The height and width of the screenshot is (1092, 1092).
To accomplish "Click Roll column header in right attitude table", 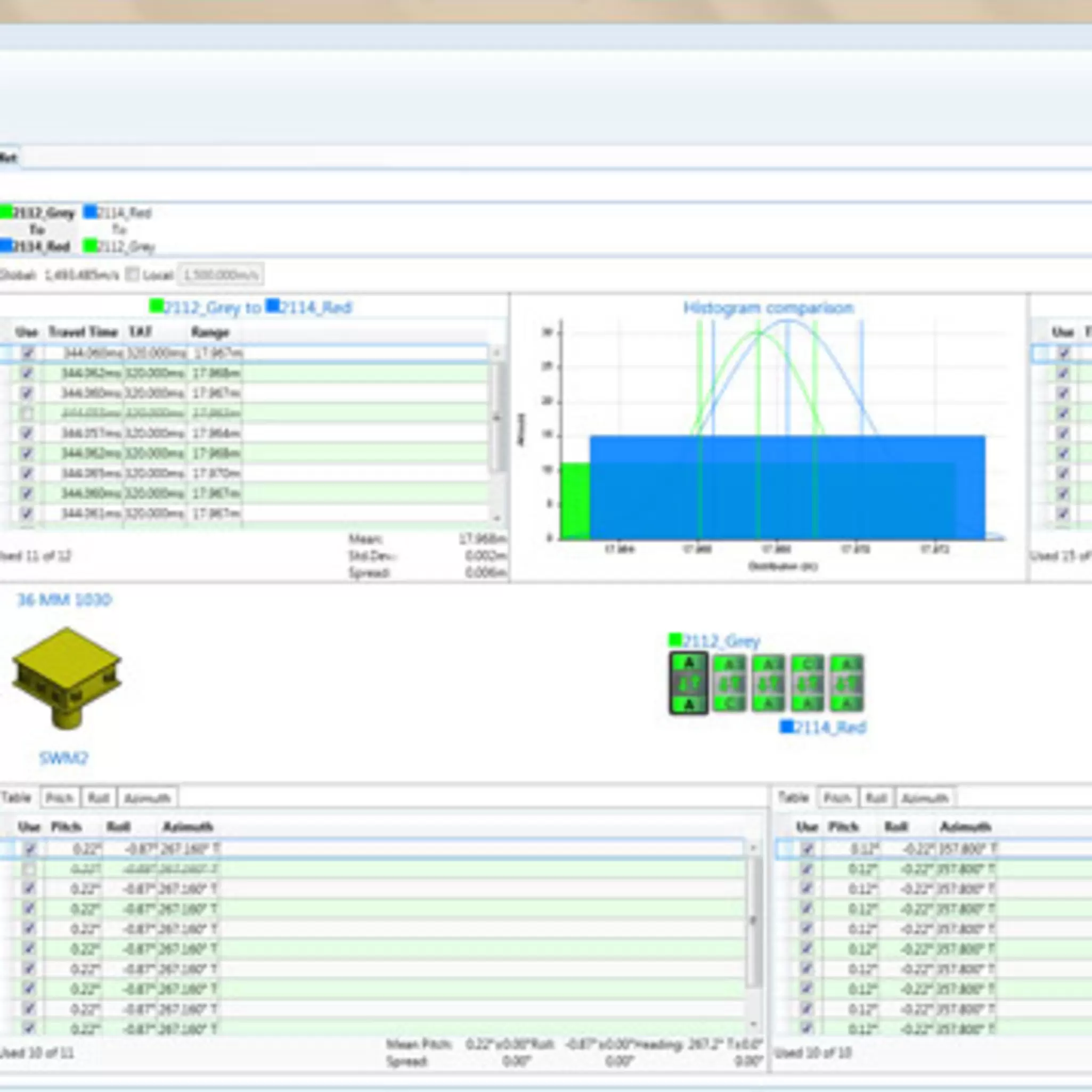I will (x=896, y=827).
